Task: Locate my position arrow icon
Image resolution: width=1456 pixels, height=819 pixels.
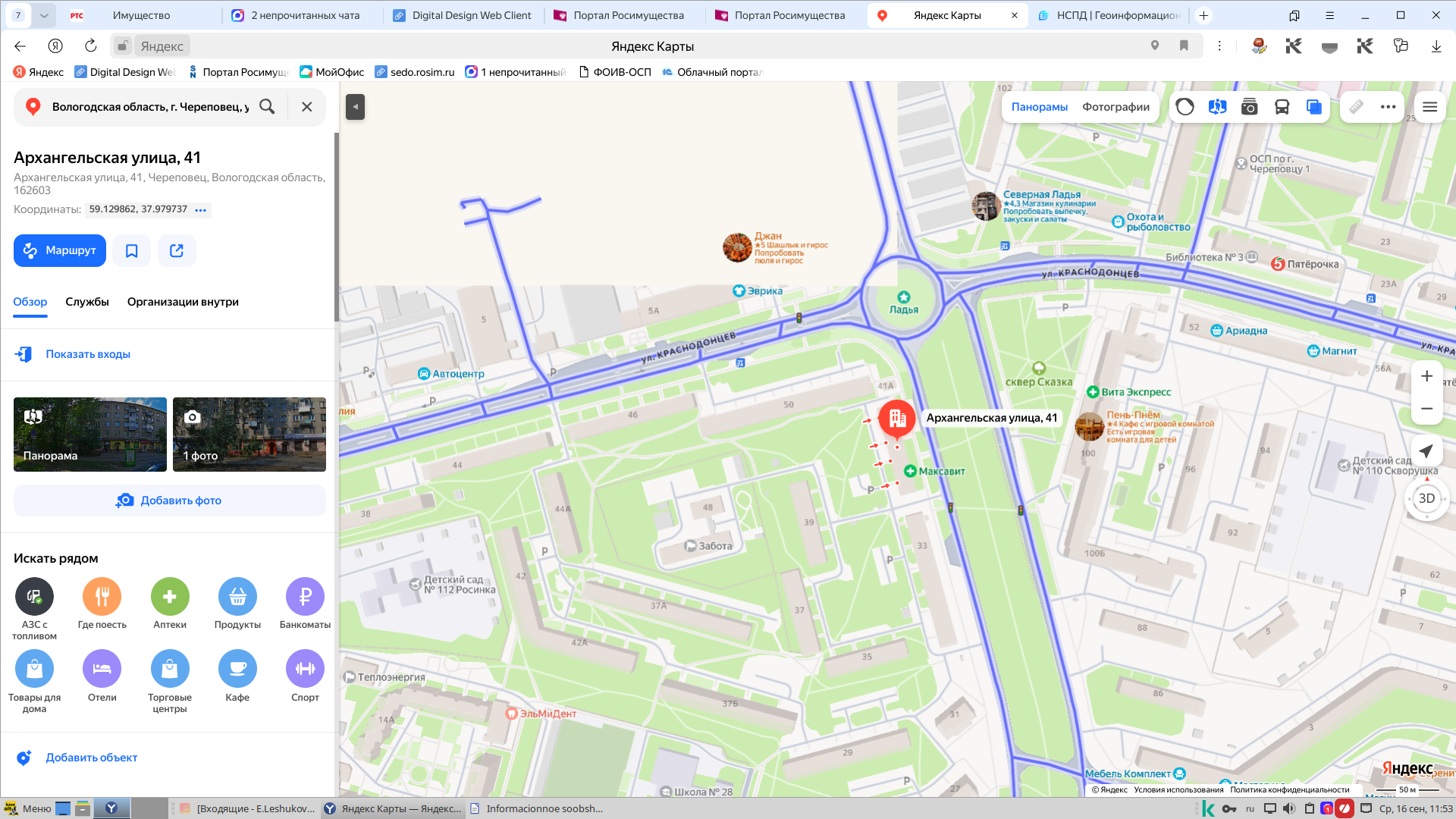Action: tap(1426, 451)
